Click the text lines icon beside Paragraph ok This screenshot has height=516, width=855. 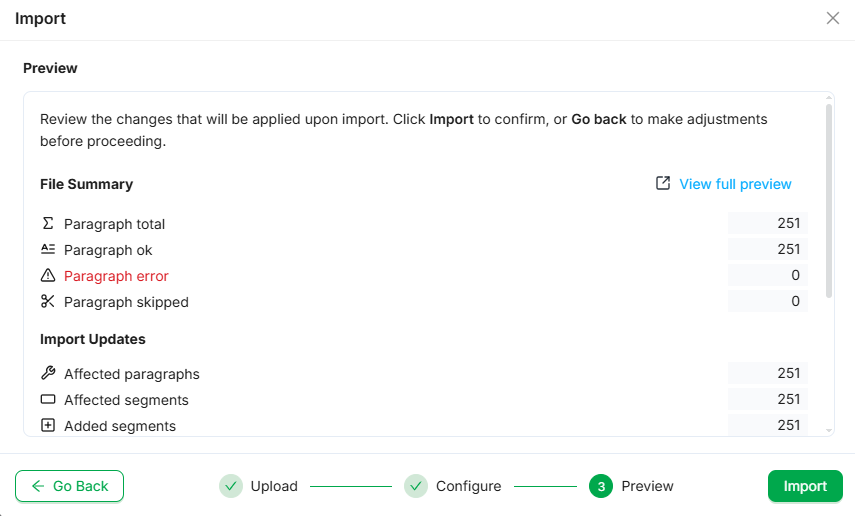(48, 250)
